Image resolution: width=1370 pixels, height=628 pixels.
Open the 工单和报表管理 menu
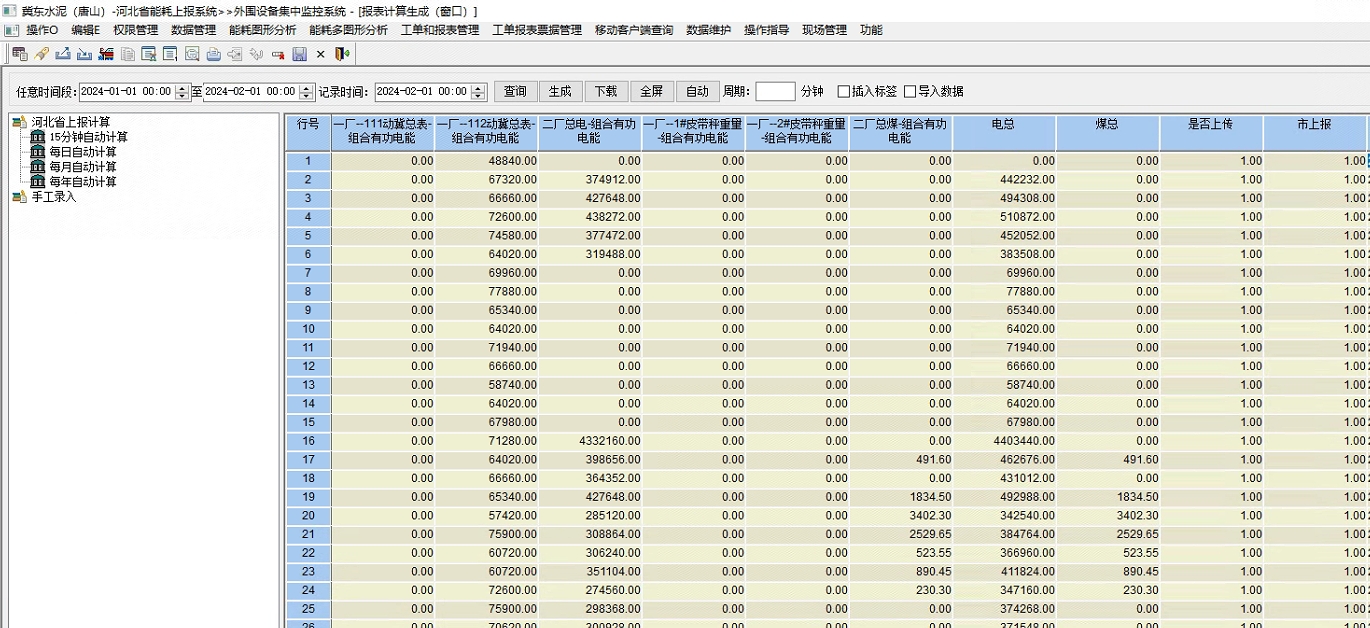click(x=440, y=30)
